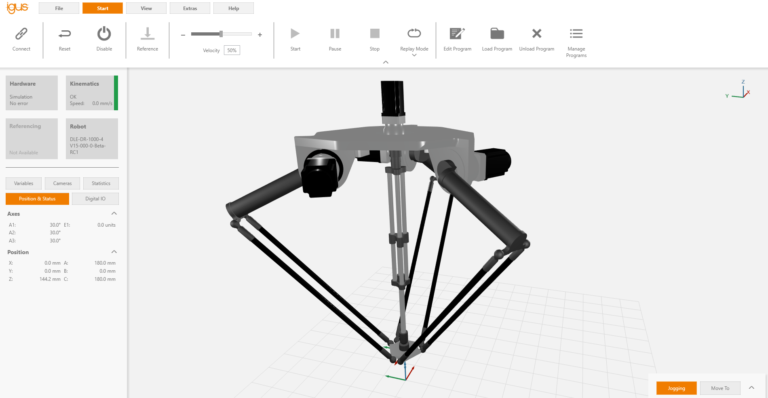
Task: Click the A1 axis value 30.0°
Action: click(55, 225)
